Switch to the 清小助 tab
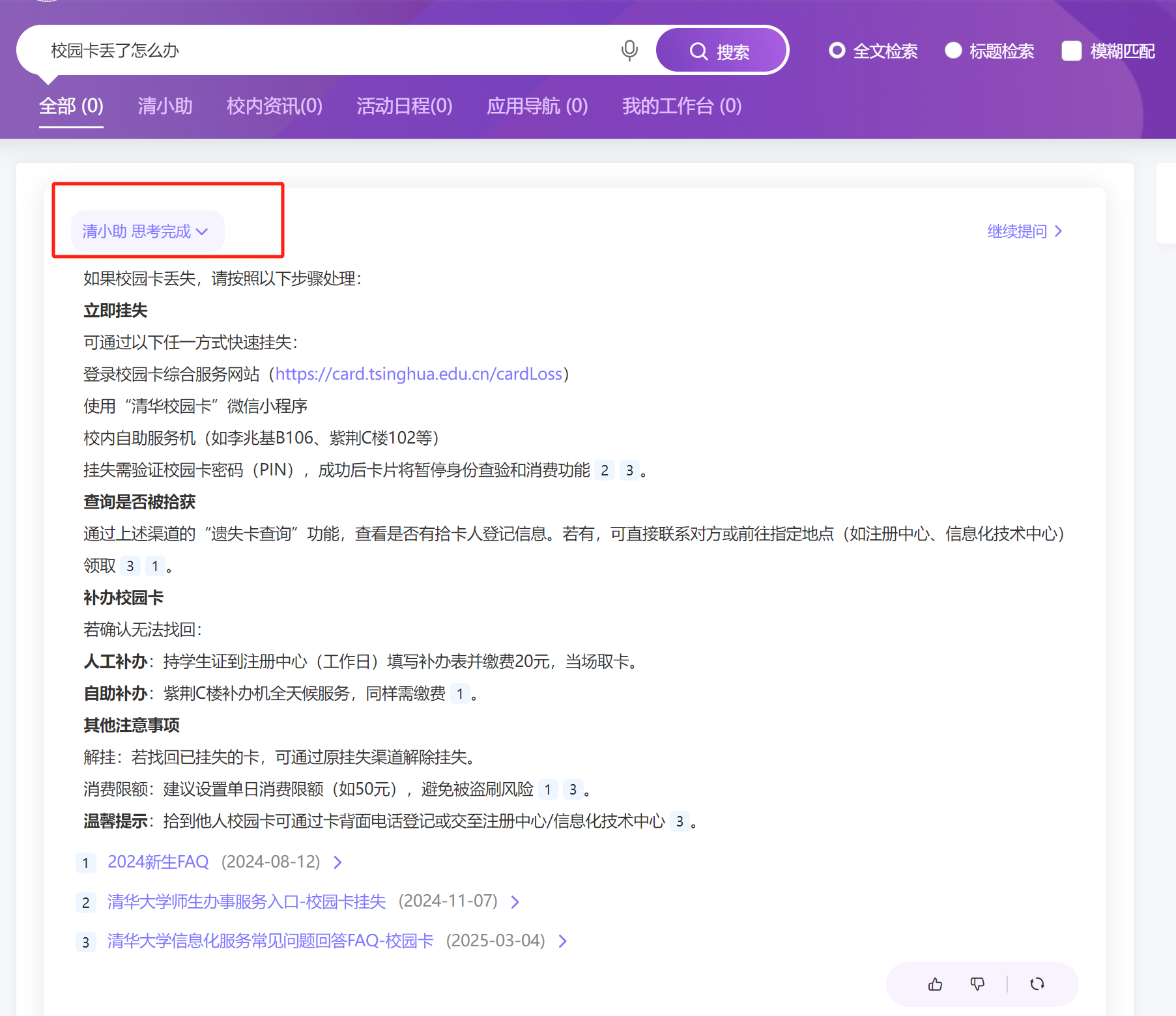 pos(165,106)
